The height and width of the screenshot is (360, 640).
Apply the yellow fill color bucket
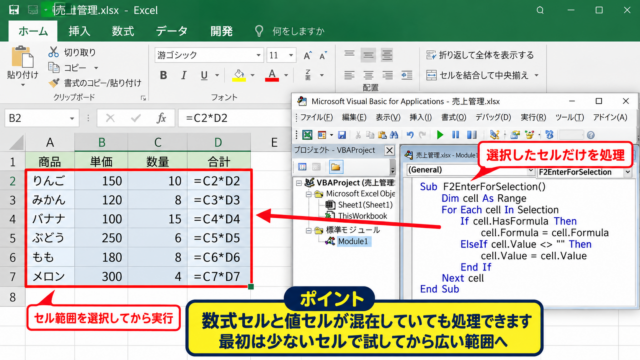tap(239, 75)
